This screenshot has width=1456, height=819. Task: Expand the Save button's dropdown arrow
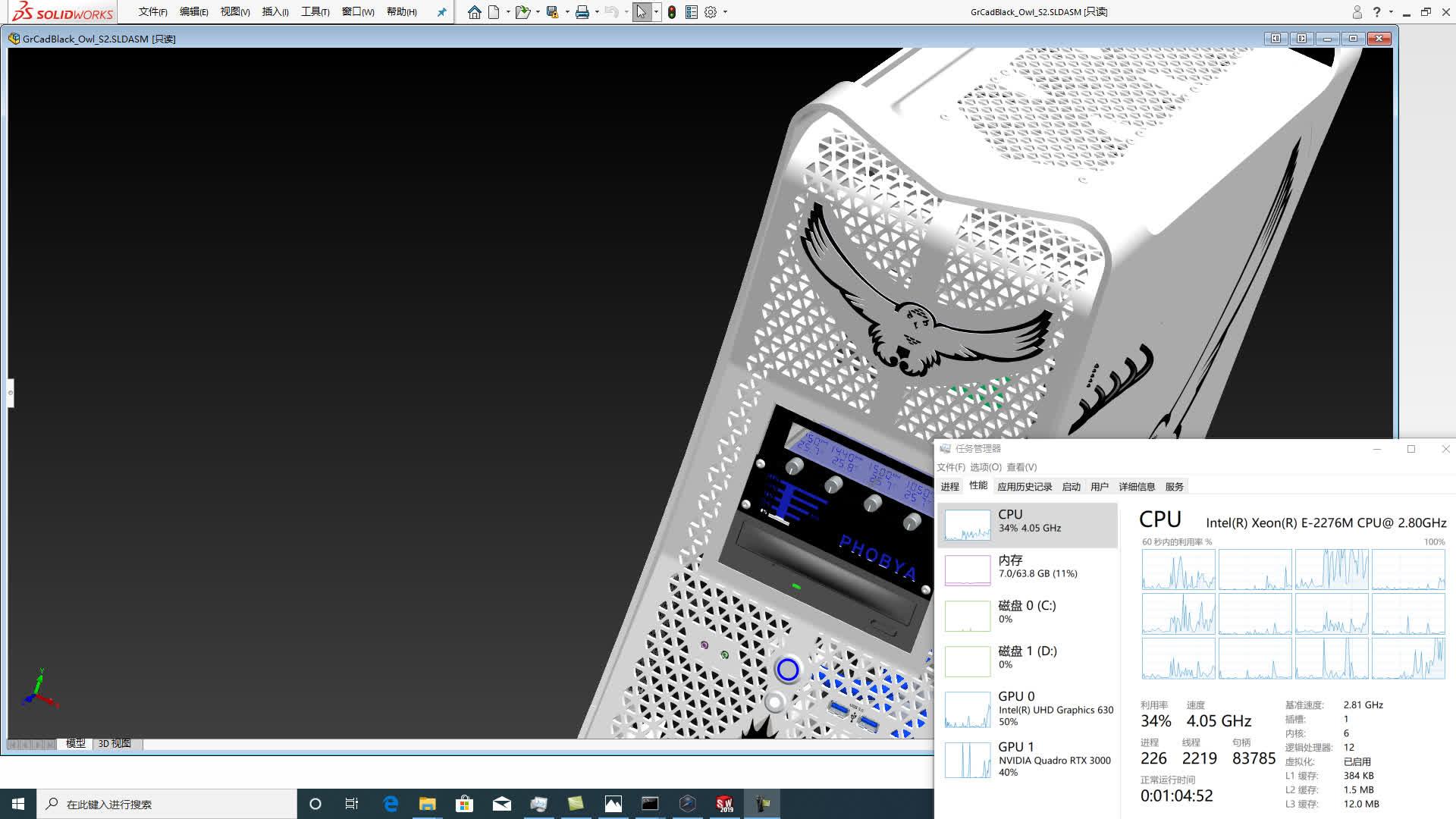(x=567, y=11)
